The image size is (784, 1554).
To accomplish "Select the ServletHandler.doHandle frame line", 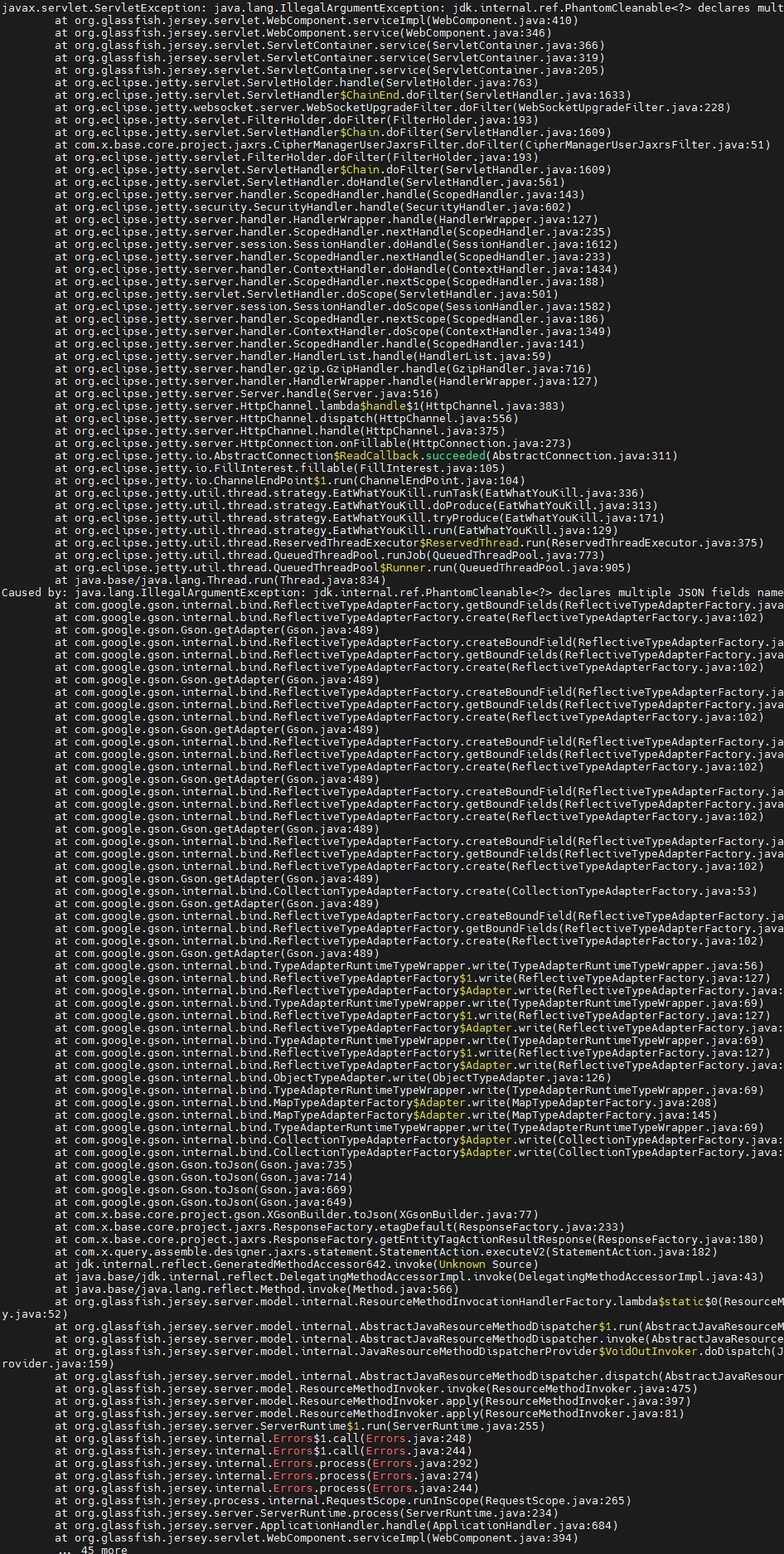I will click(310, 182).
